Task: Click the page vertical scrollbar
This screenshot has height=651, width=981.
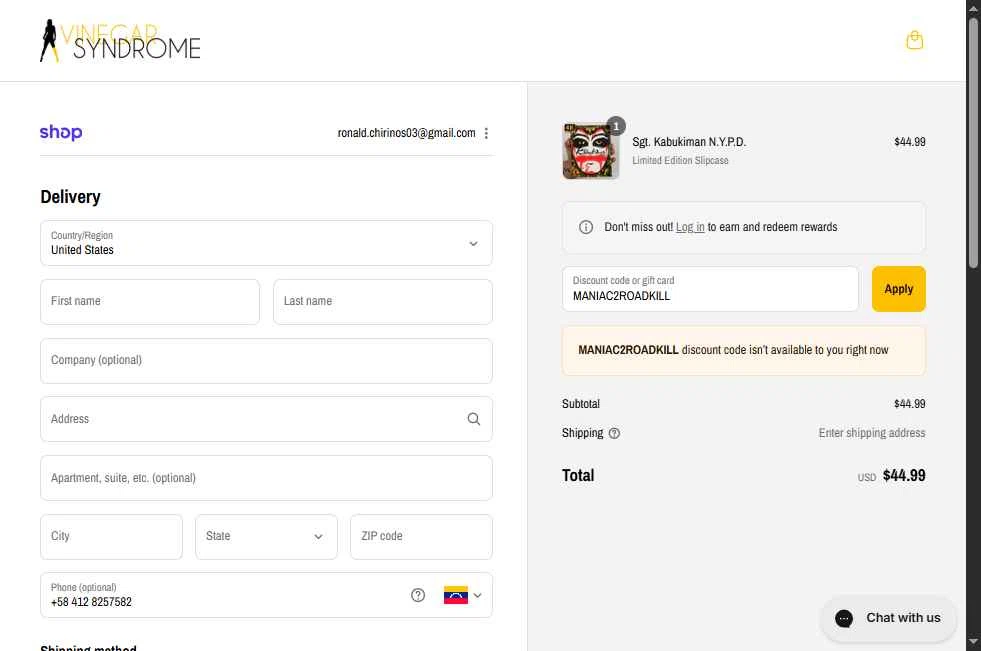Action: pyautogui.click(x=973, y=144)
